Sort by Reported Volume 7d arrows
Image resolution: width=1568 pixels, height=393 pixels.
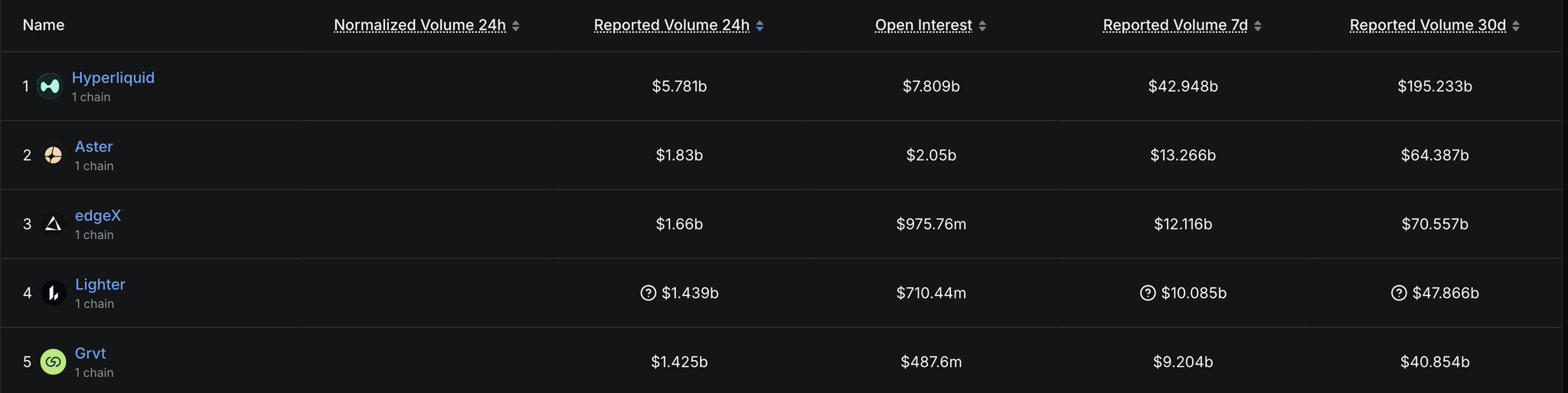tap(1258, 26)
